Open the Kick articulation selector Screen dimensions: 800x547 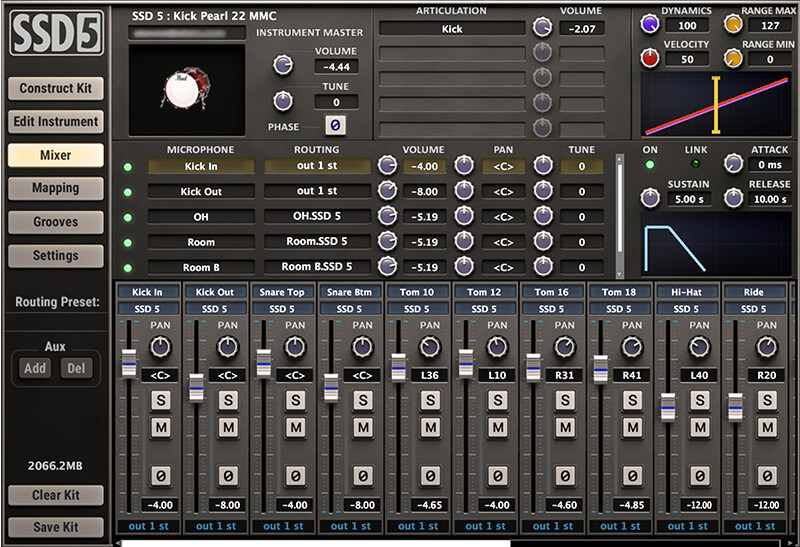pyautogui.click(x=451, y=29)
